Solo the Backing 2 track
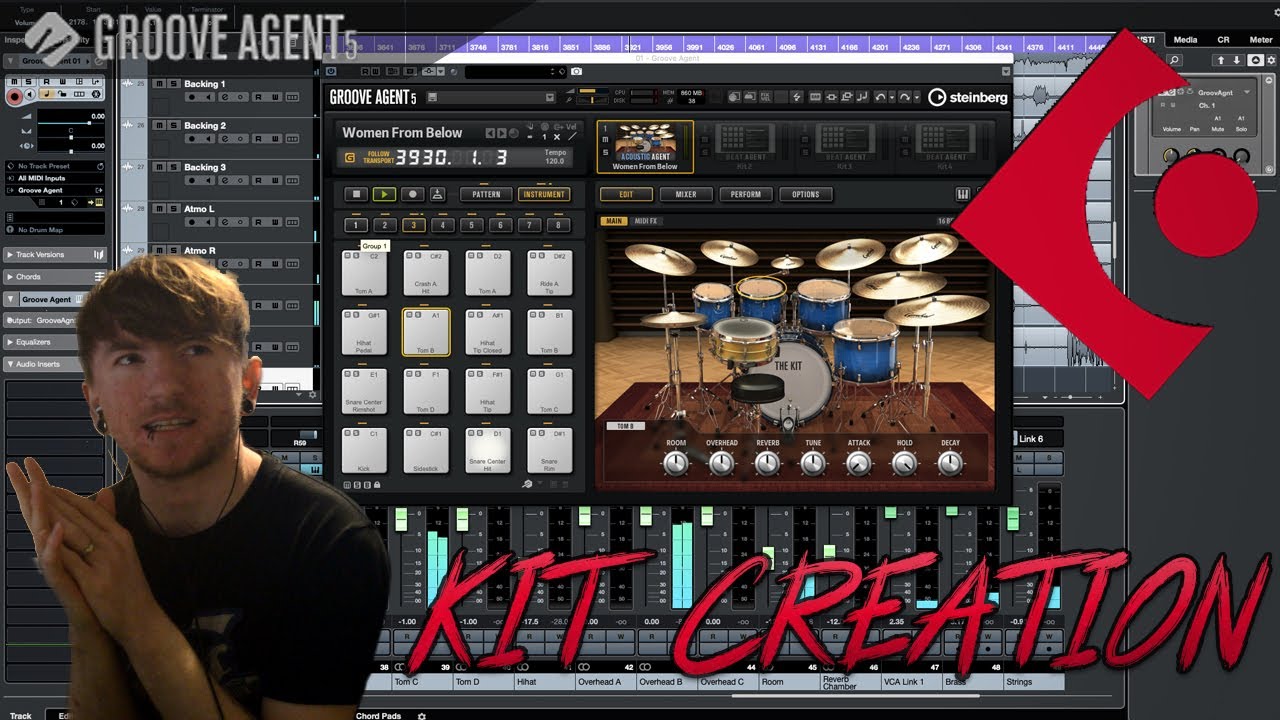1280x720 pixels. point(174,126)
